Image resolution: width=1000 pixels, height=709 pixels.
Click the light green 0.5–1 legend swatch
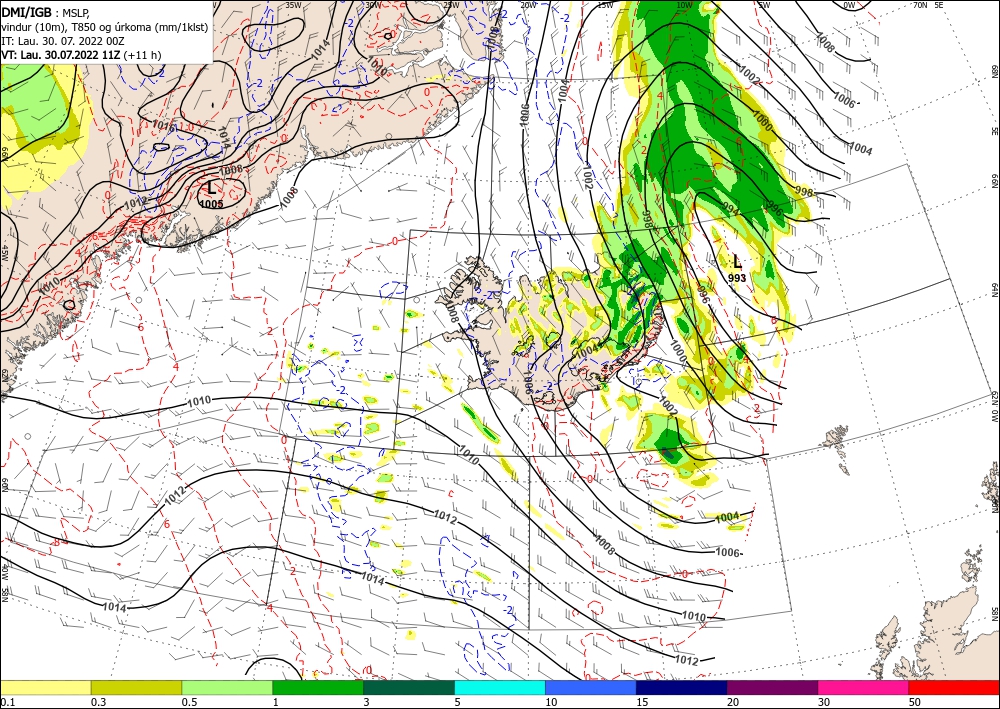point(227,687)
